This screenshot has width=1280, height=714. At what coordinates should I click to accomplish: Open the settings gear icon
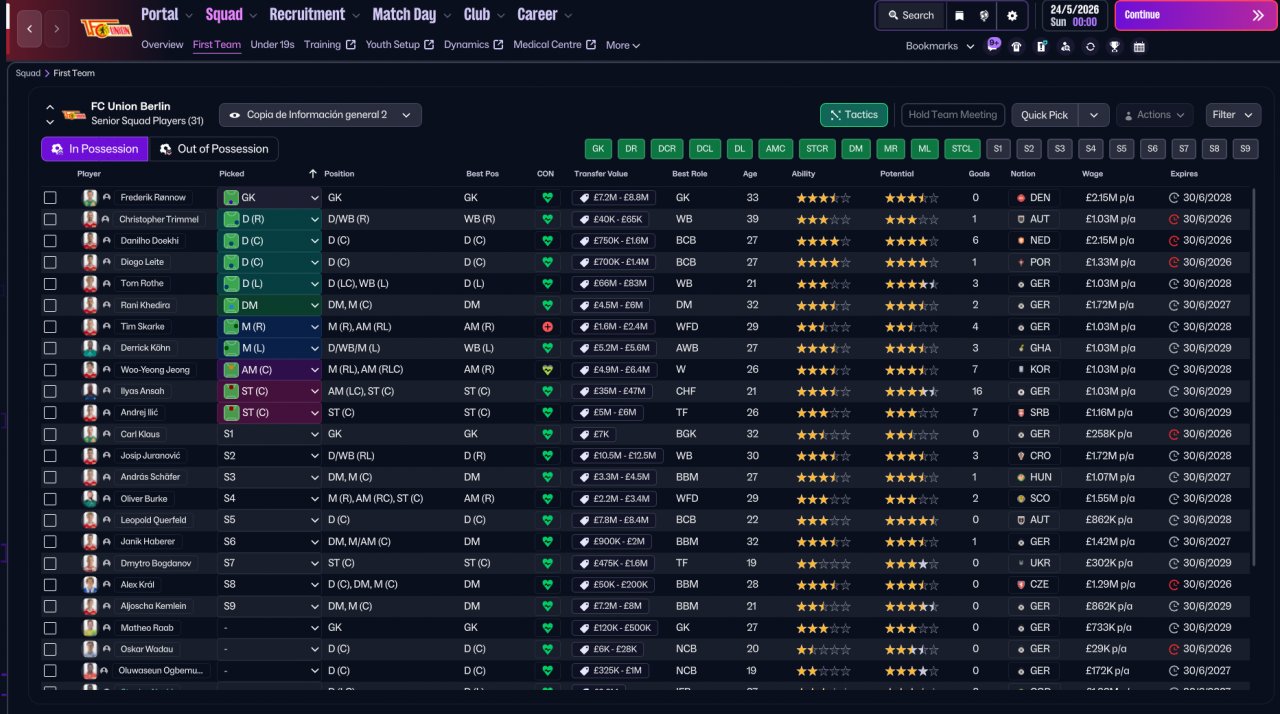pos(1012,15)
